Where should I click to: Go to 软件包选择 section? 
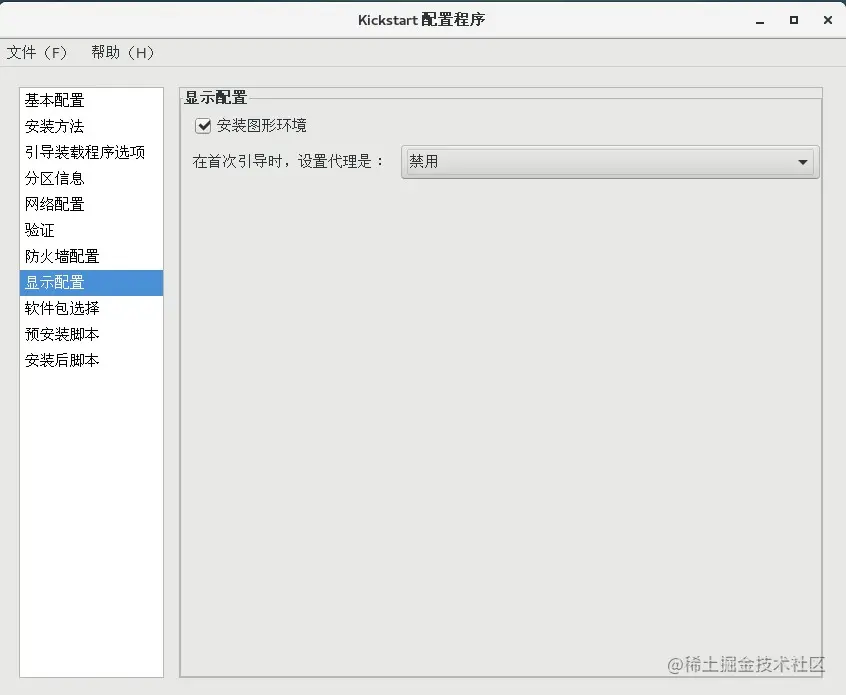coord(91,308)
